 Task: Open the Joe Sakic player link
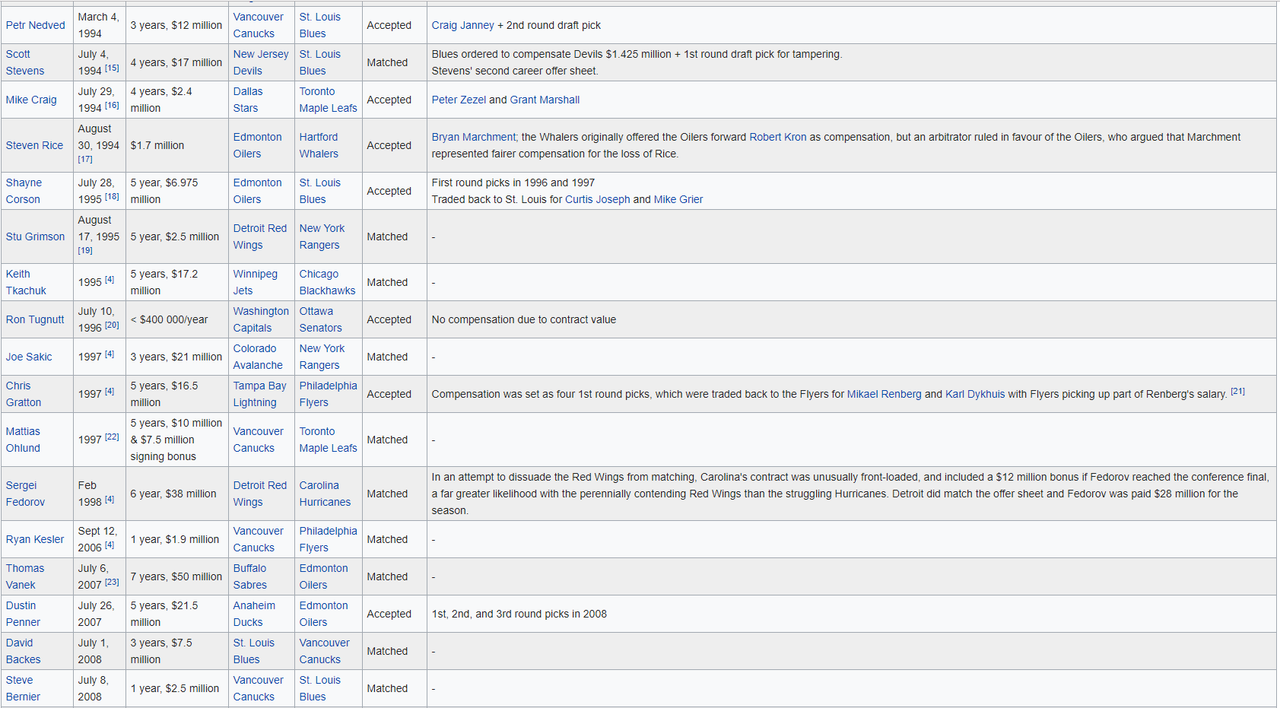[29, 357]
